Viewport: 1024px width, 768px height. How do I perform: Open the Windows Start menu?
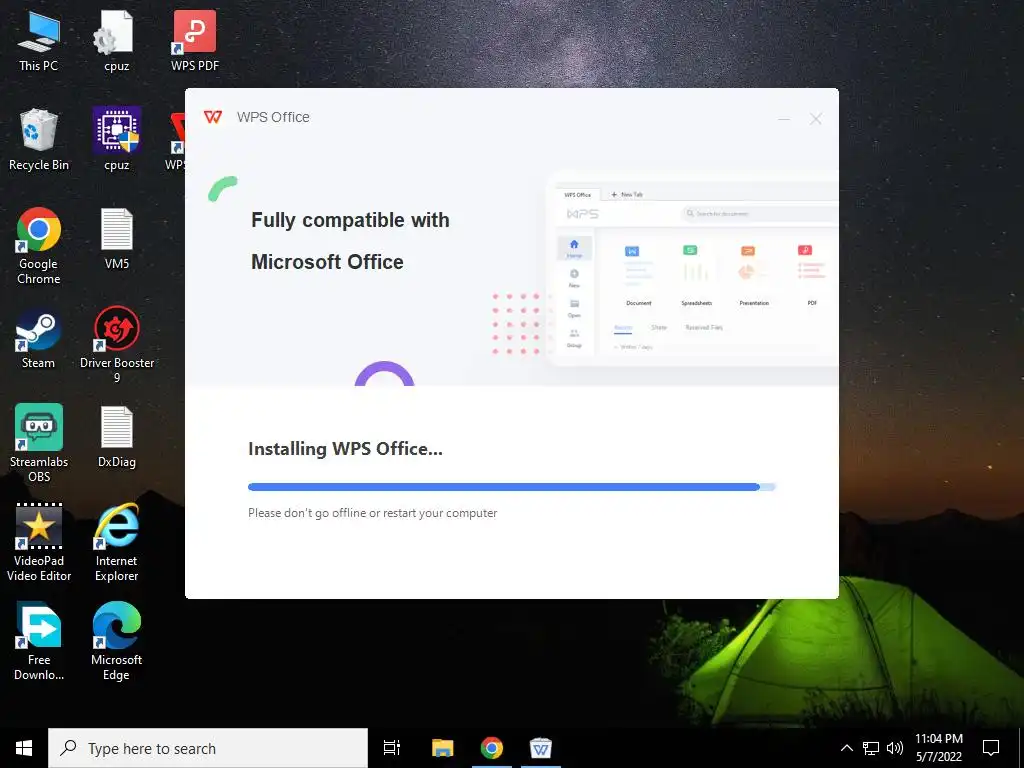pos(24,748)
